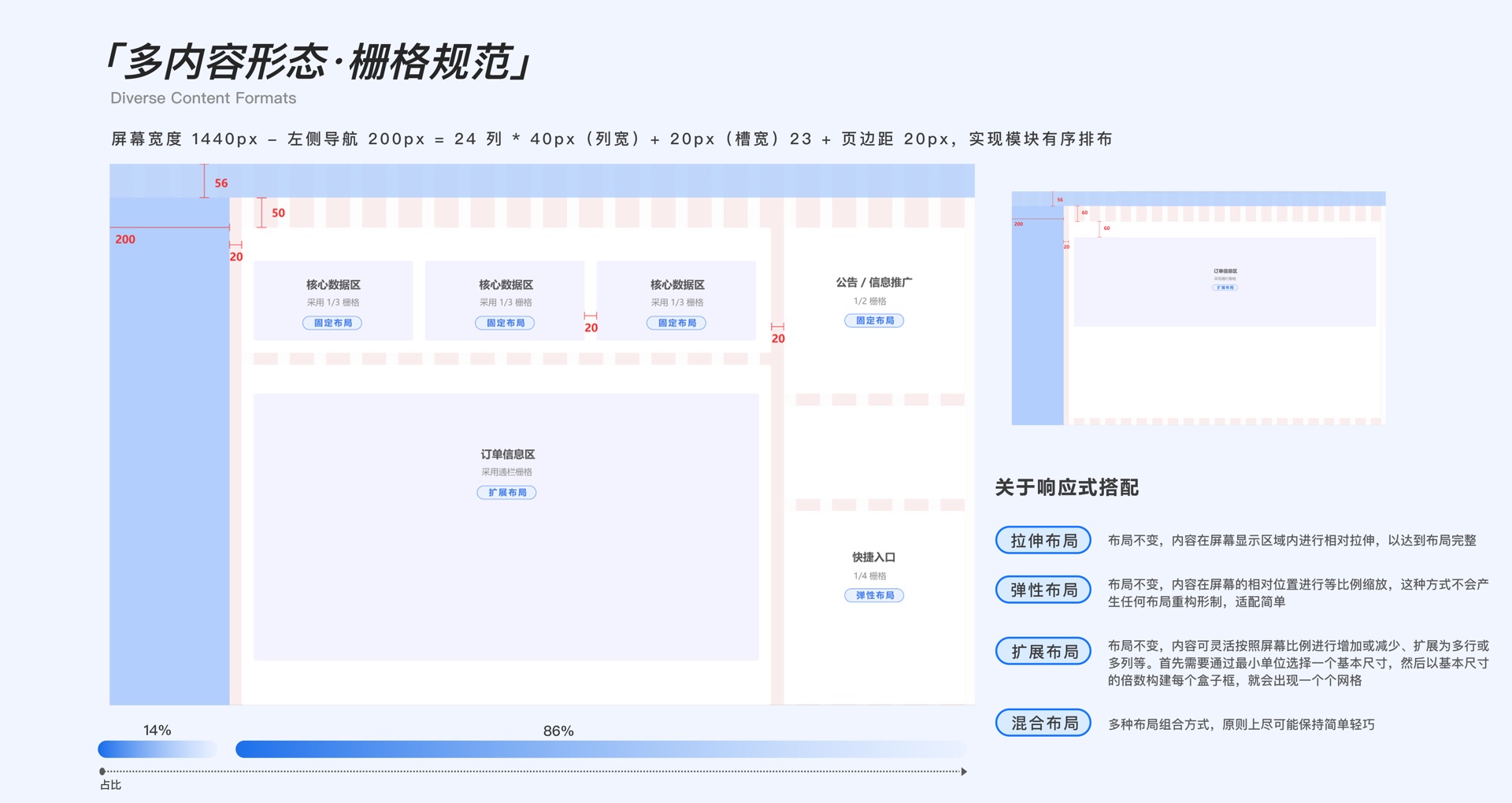Click 弹性布局 tag under 快捷入口
The height and width of the screenshot is (803, 1512).
[874, 595]
